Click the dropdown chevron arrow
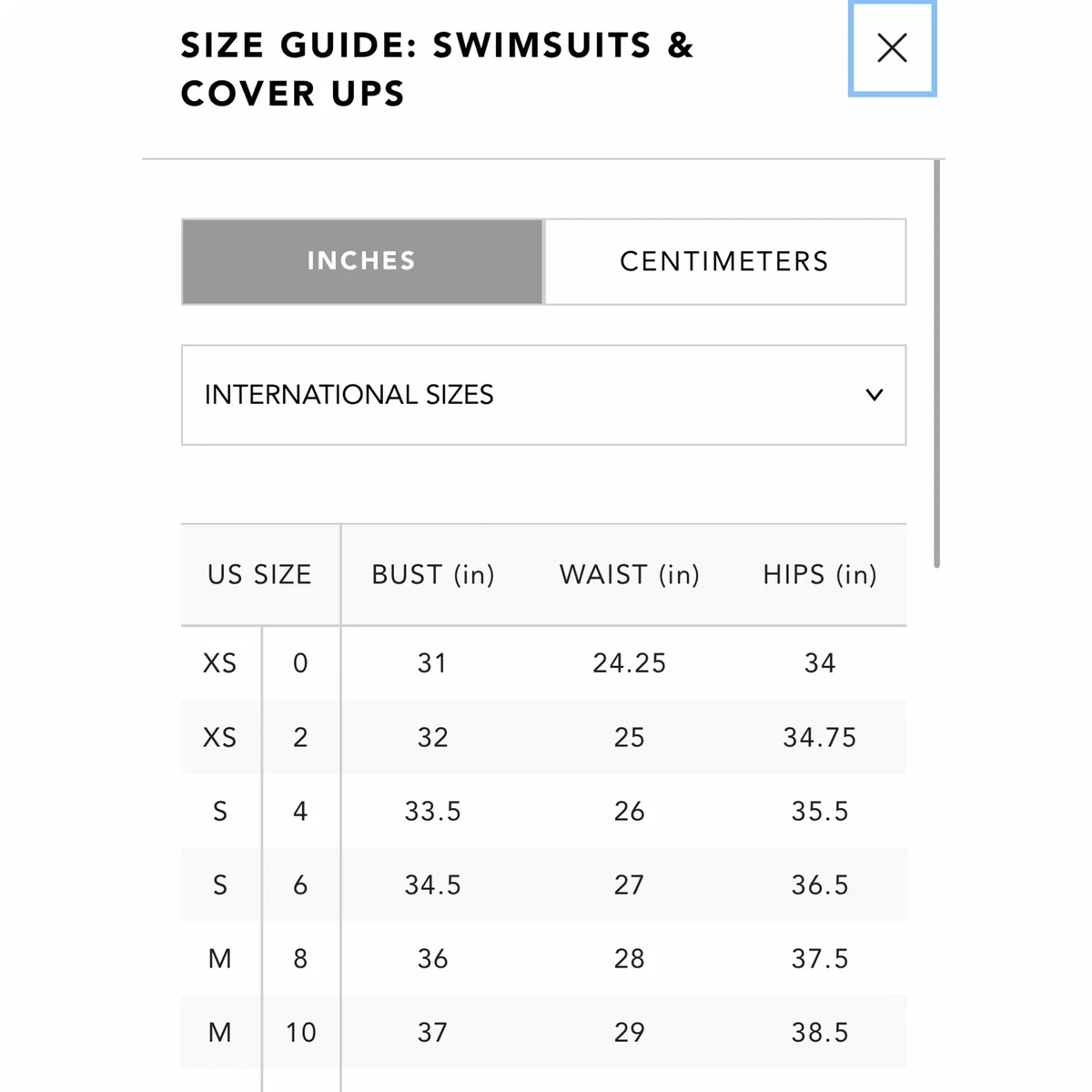Image resolution: width=1092 pixels, height=1092 pixels. [x=874, y=395]
